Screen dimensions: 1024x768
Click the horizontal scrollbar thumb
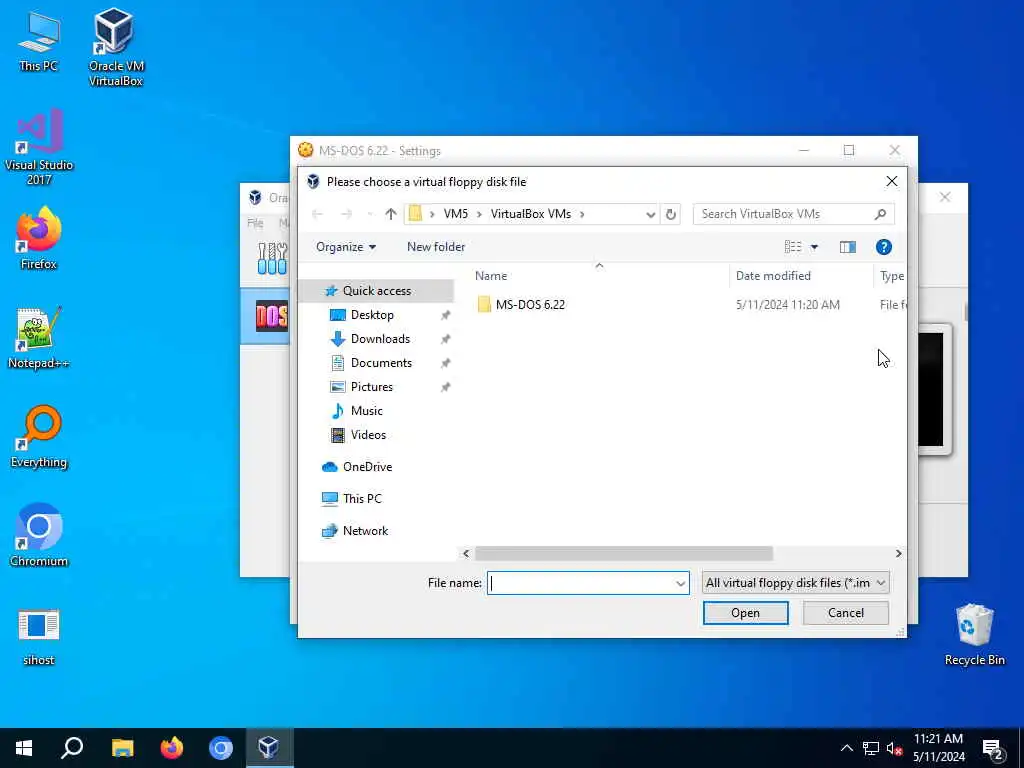(x=624, y=554)
